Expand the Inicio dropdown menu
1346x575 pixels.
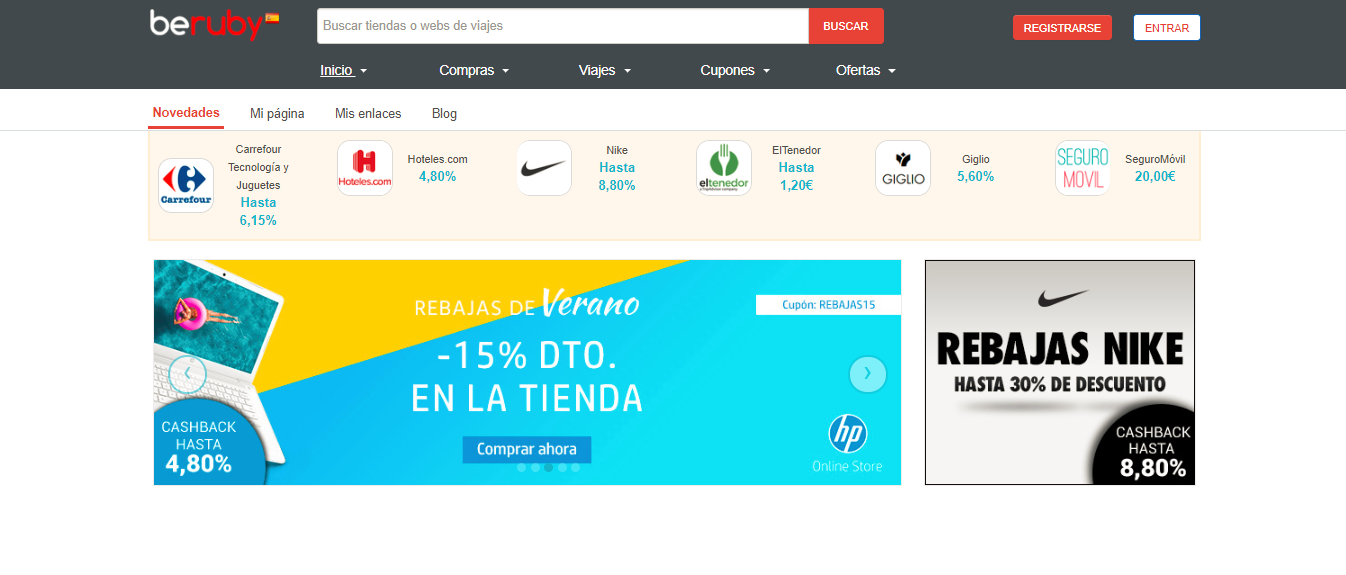coord(343,70)
